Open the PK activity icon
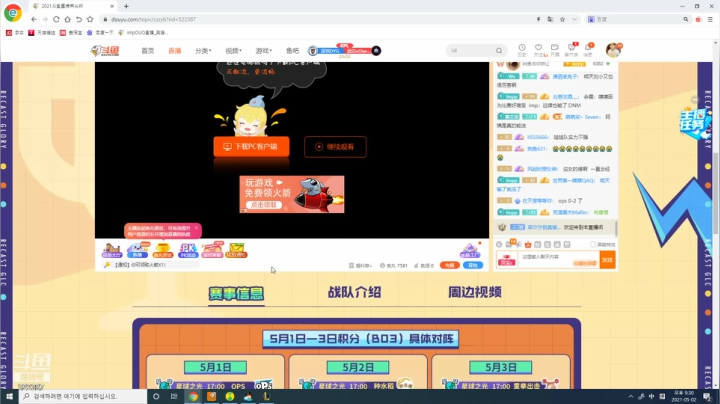The image size is (720, 404). [188, 251]
